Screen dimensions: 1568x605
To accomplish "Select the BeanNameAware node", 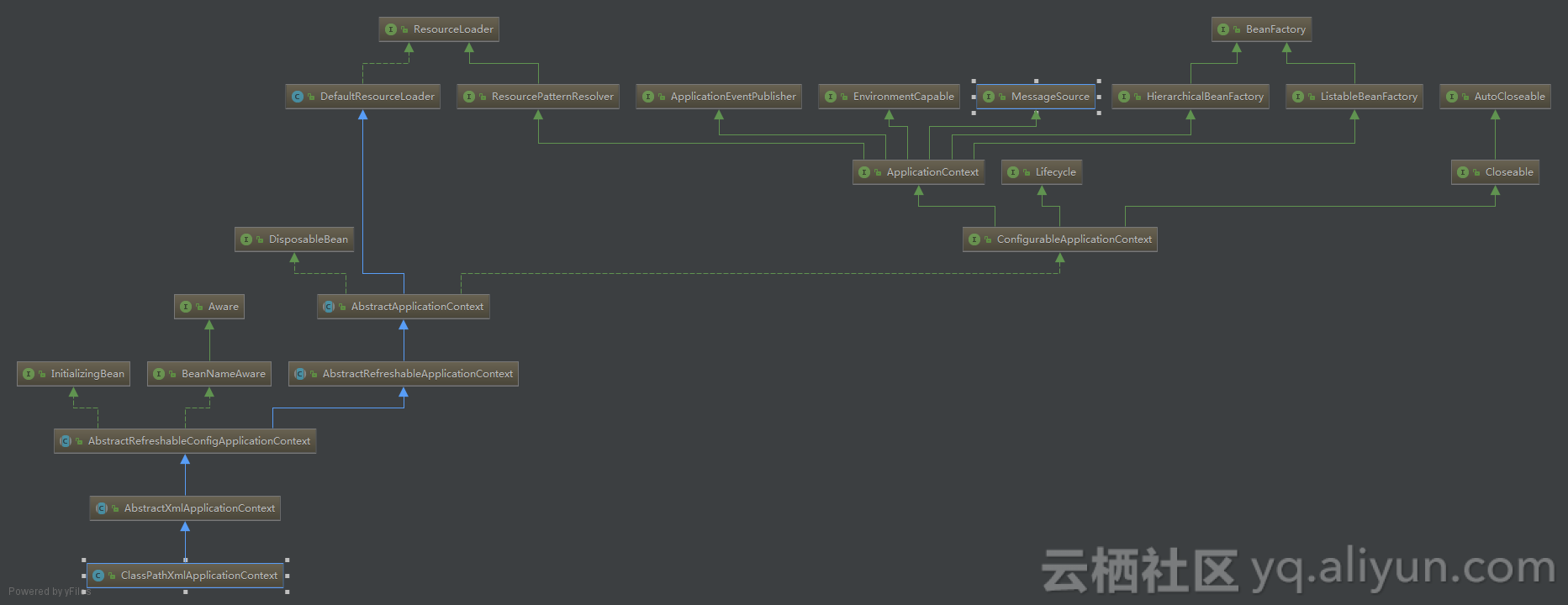I will 209,374.
